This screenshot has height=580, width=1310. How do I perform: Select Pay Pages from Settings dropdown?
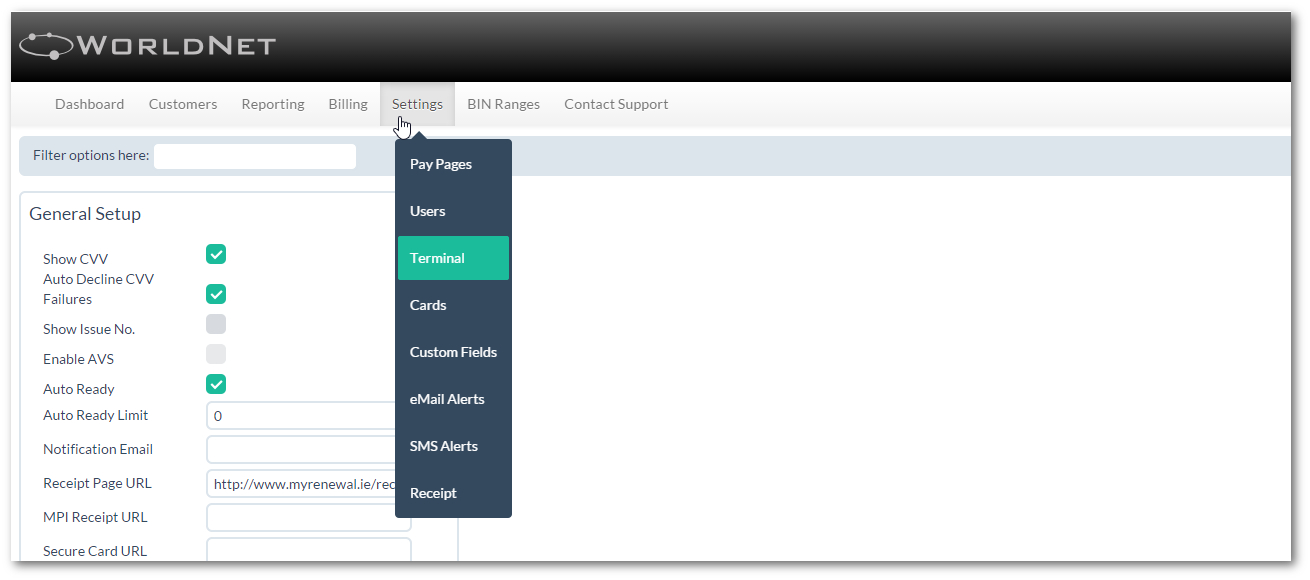[x=453, y=164]
